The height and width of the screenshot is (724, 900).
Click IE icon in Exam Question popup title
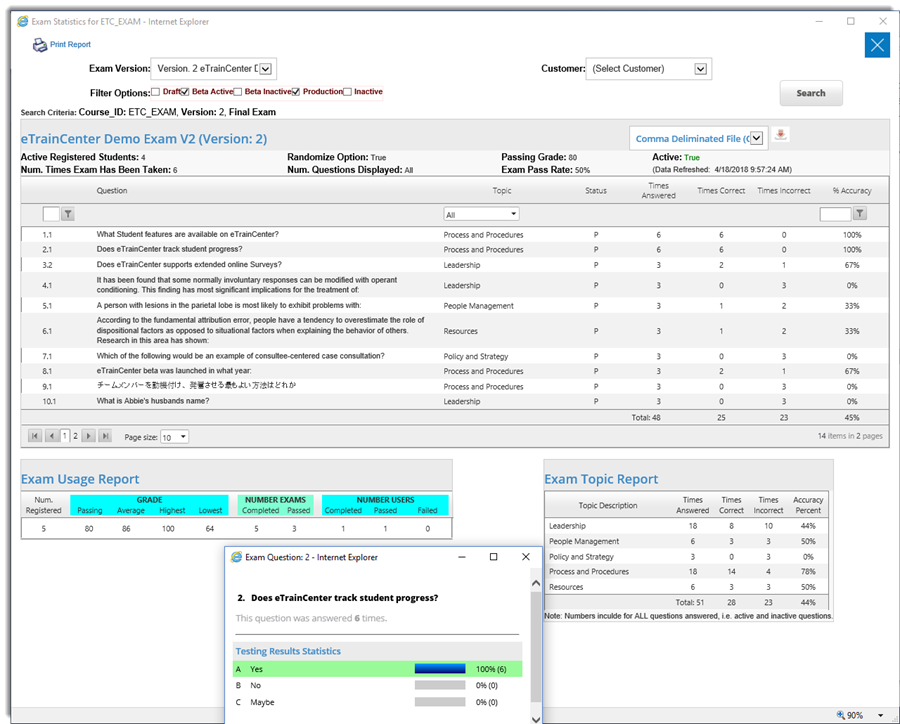coord(236,557)
